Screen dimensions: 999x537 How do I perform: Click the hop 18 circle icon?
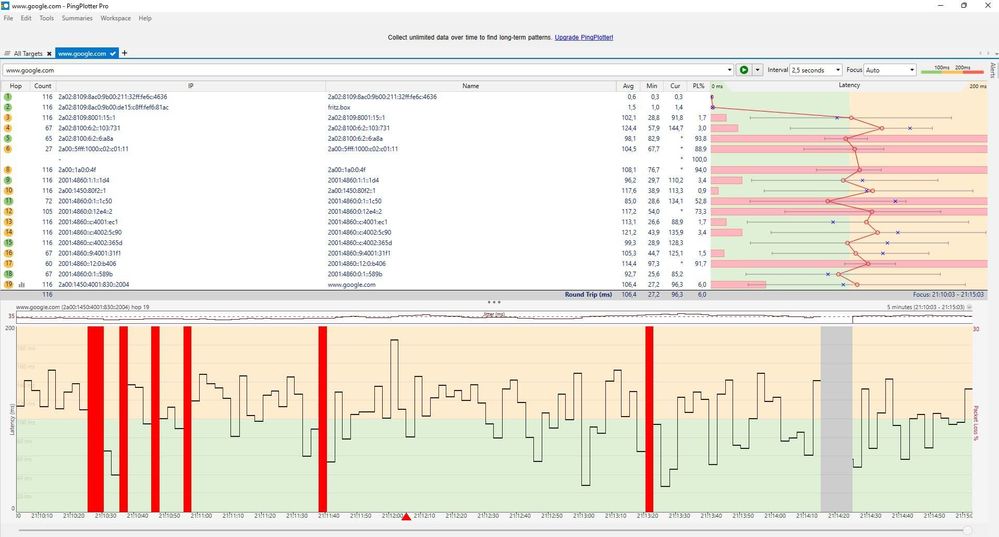[8, 274]
